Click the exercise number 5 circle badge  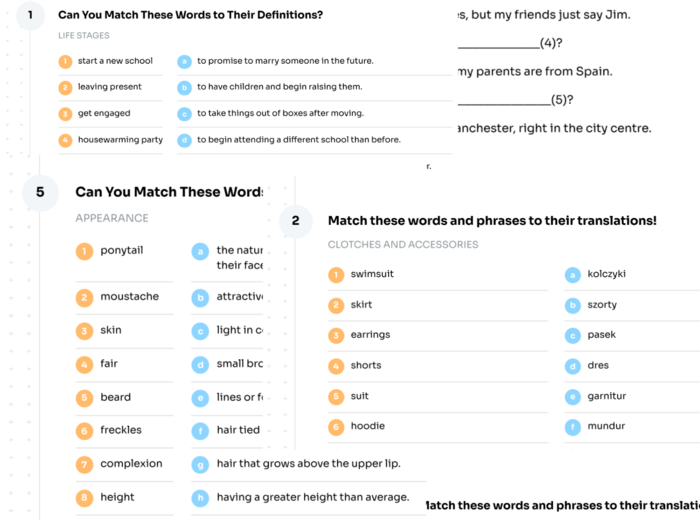tap(40, 192)
